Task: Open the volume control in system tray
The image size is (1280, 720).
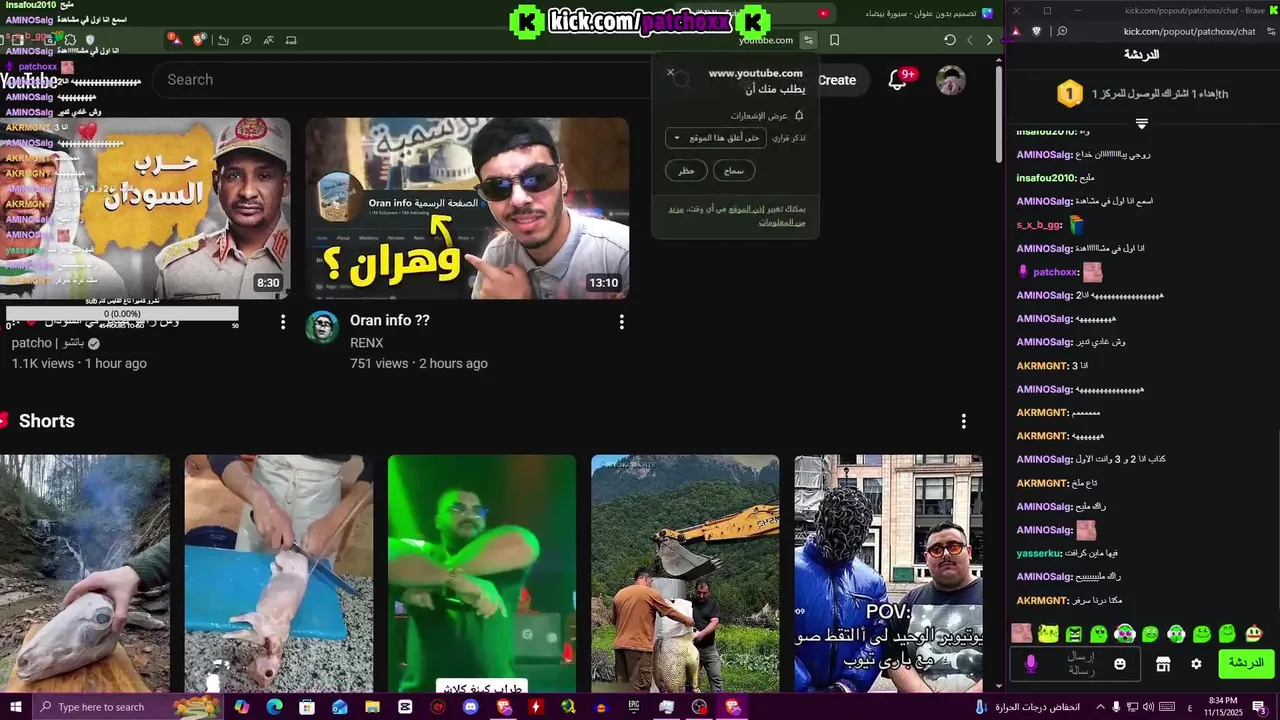Action: click(1148, 707)
